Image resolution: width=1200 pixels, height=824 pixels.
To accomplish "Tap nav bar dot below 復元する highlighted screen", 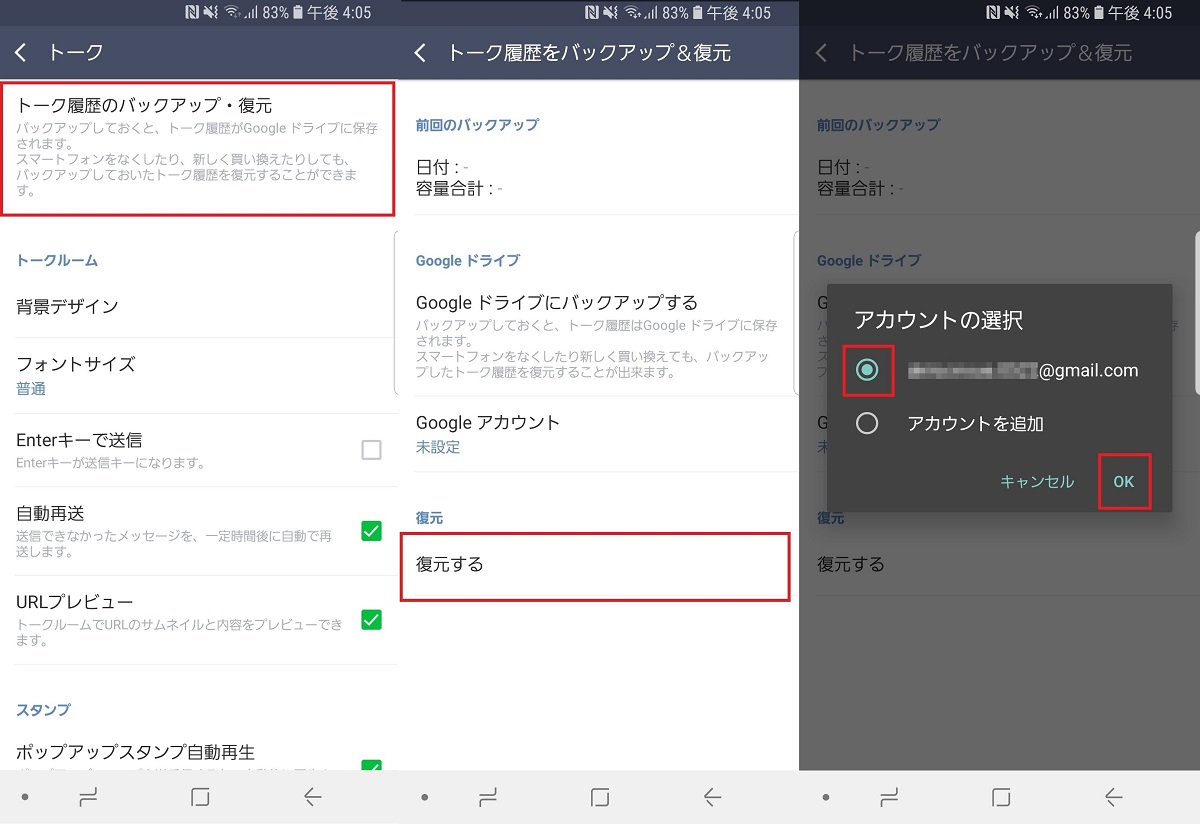I will tap(425, 797).
